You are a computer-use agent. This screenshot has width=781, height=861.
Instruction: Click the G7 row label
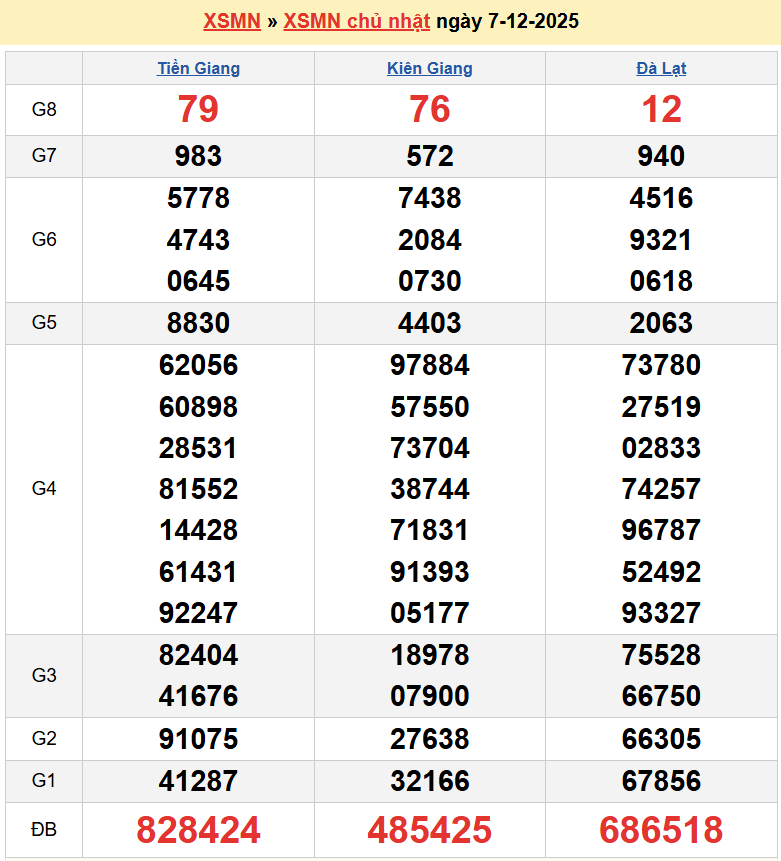pyautogui.click(x=44, y=156)
